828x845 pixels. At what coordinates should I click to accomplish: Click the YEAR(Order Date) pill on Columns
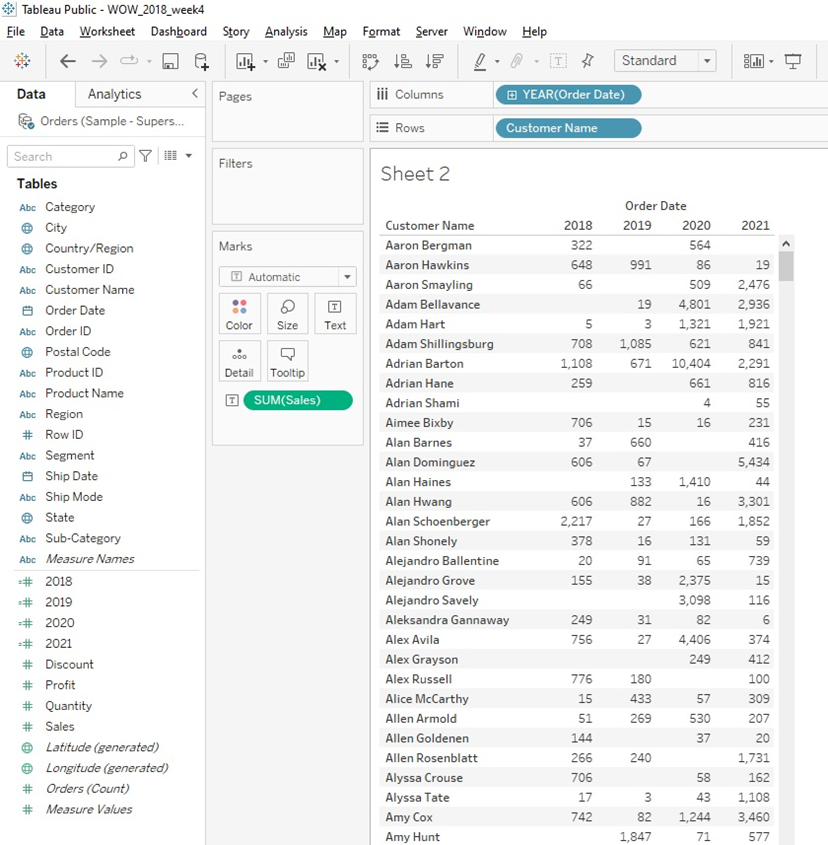(x=568, y=95)
